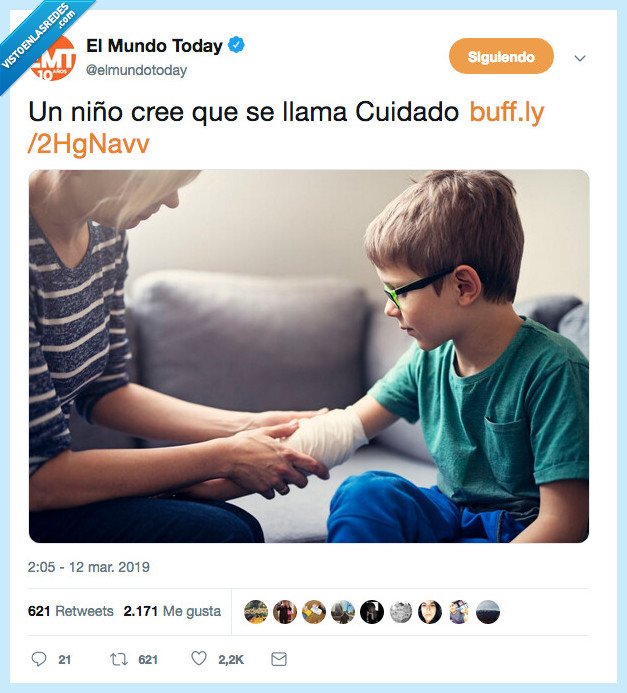This screenshot has height=693, width=627.
Task: Open the tweet photo of the boy
Action: (309, 356)
